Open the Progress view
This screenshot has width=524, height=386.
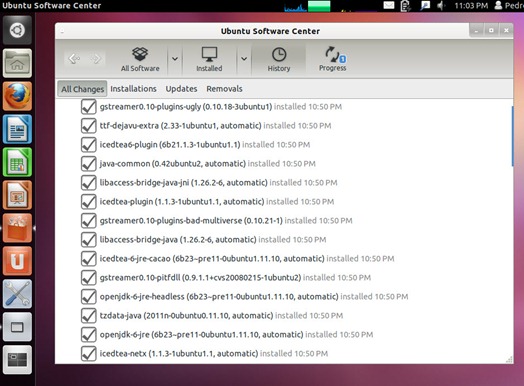333,59
